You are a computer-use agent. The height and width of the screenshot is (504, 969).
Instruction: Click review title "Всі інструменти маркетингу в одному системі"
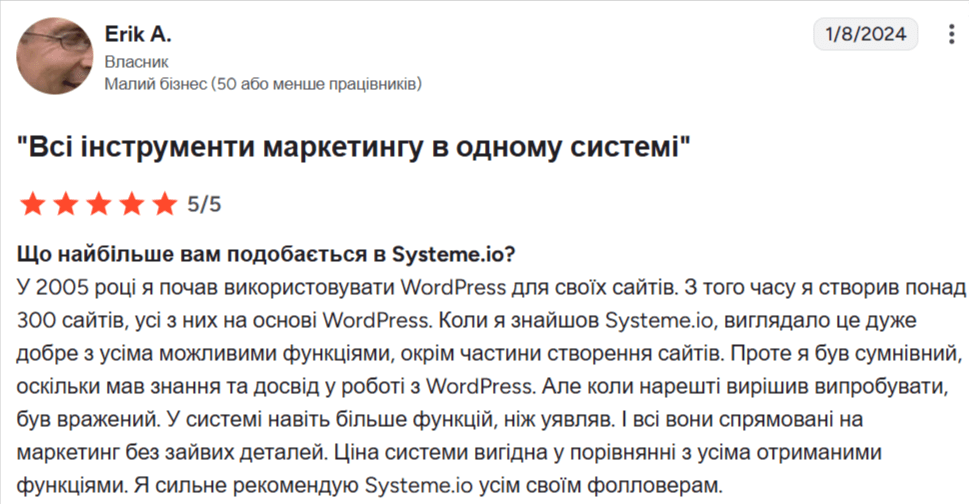(x=353, y=147)
